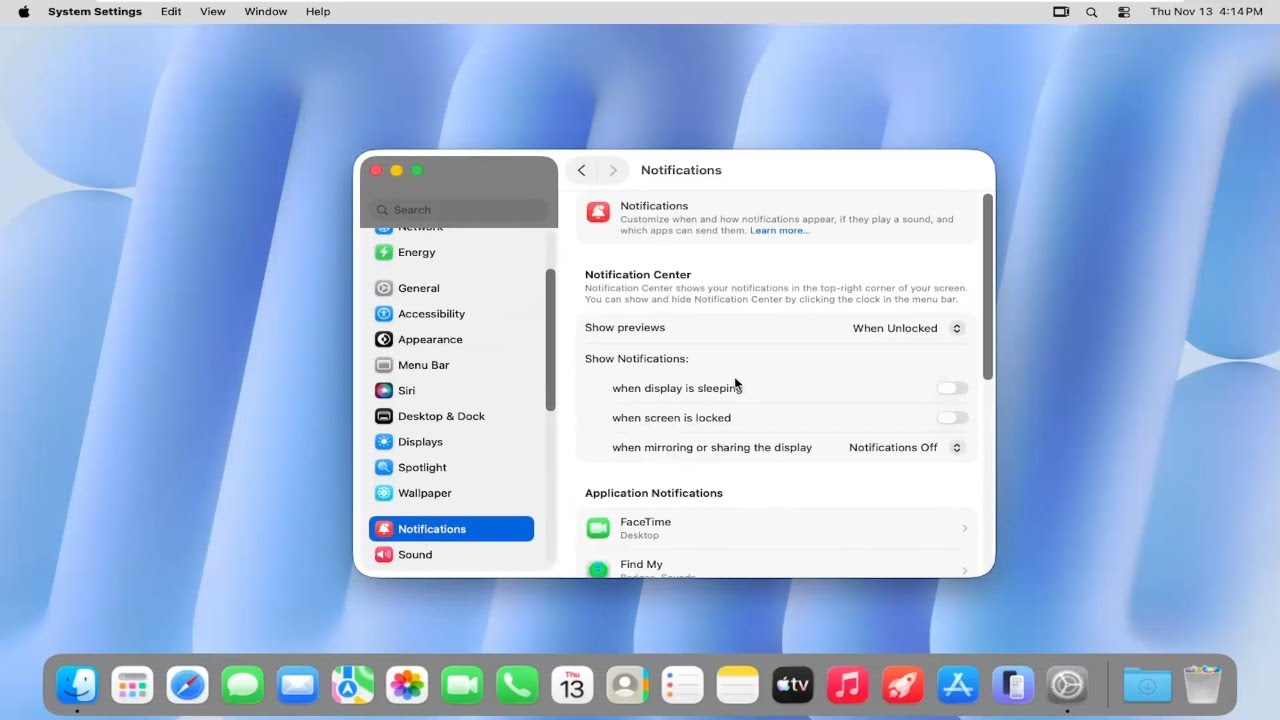
Task: Open the Window menu
Action: click(x=266, y=12)
